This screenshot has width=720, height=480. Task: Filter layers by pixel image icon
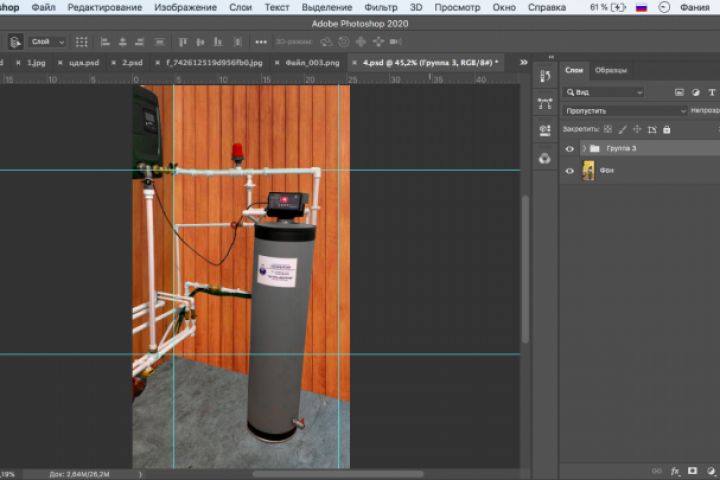click(x=679, y=92)
